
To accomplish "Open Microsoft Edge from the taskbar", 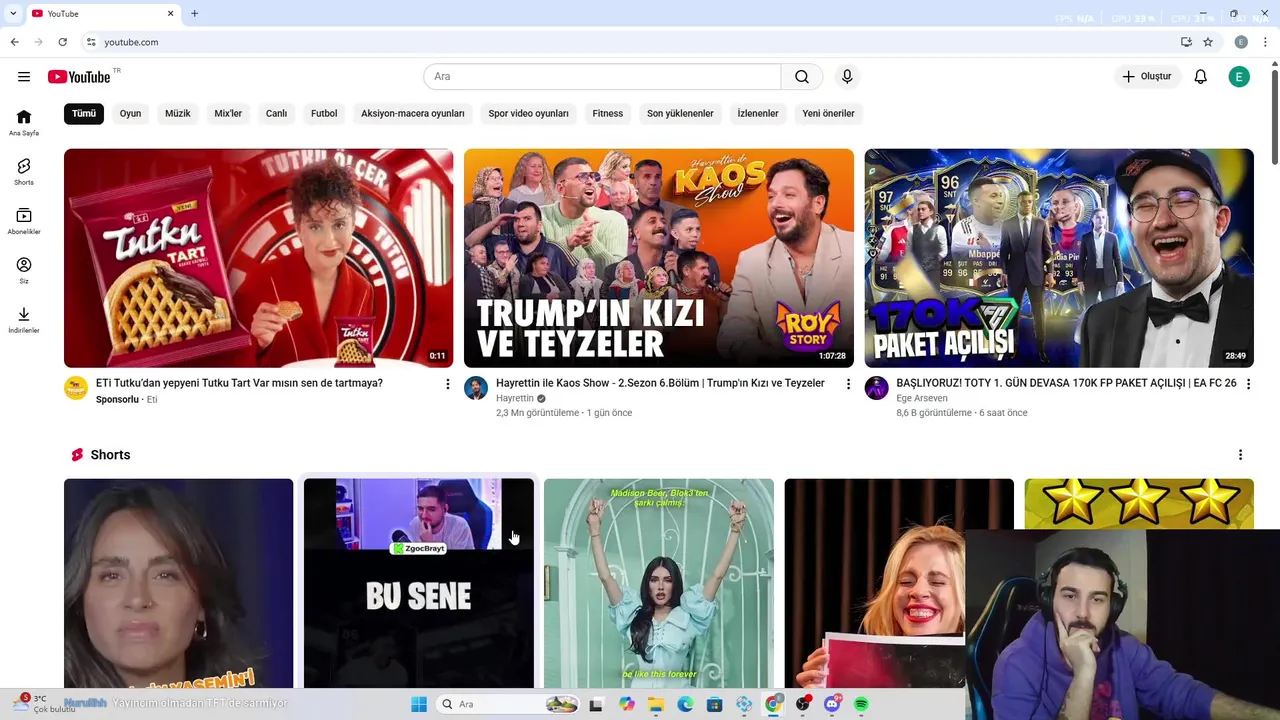I will [x=685, y=705].
